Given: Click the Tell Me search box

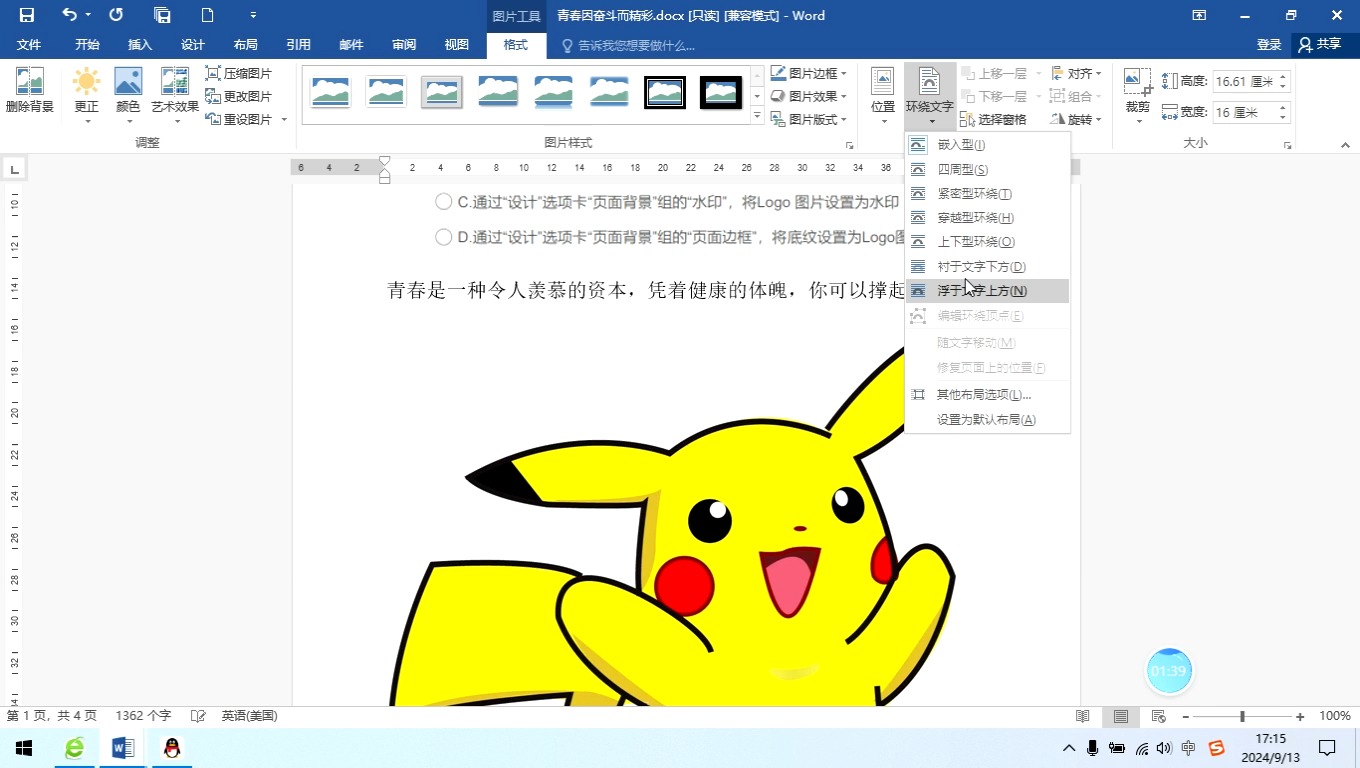Looking at the screenshot, I should (628, 45).
